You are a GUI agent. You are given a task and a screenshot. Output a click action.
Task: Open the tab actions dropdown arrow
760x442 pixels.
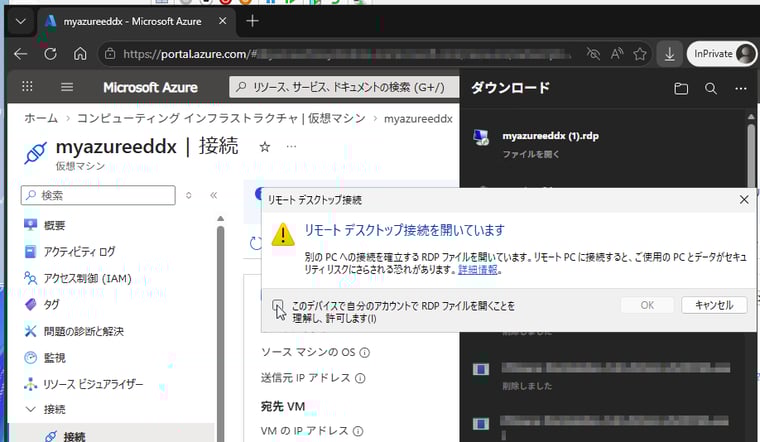click(x=20, y=21)
